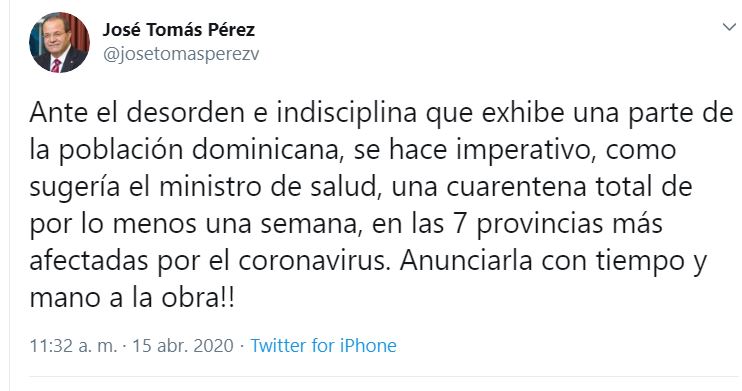Viewport: 742px width, 391px height.
Task: Click the 15 abr. 2020 date
Action: (x=183, y=346)
